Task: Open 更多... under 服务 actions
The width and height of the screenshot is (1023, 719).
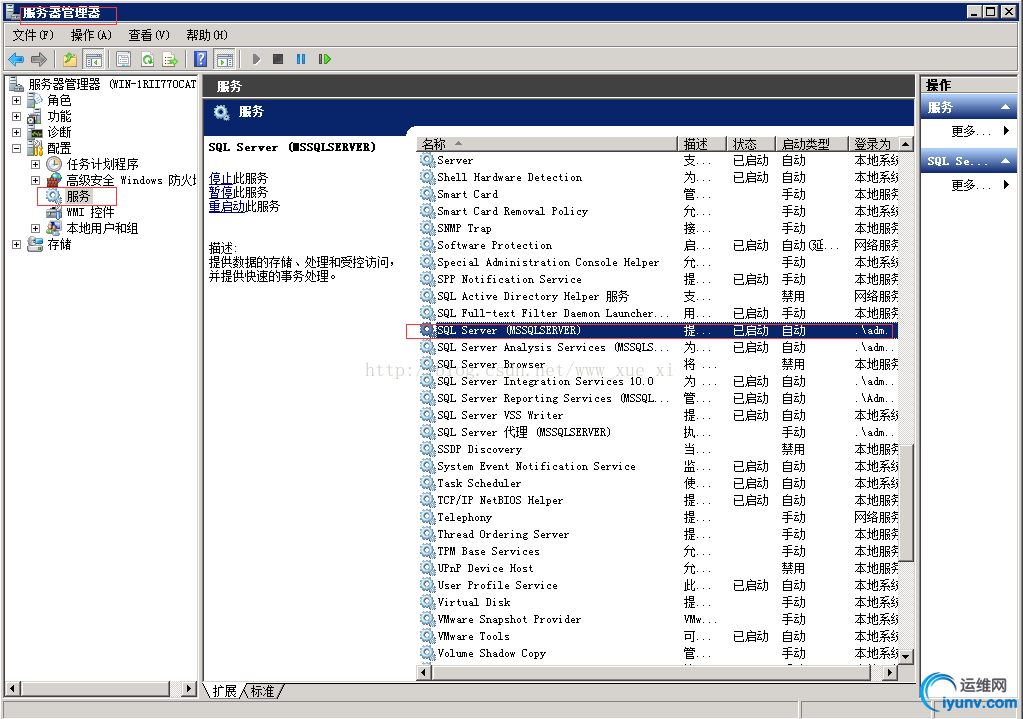Action: (971, 131)
